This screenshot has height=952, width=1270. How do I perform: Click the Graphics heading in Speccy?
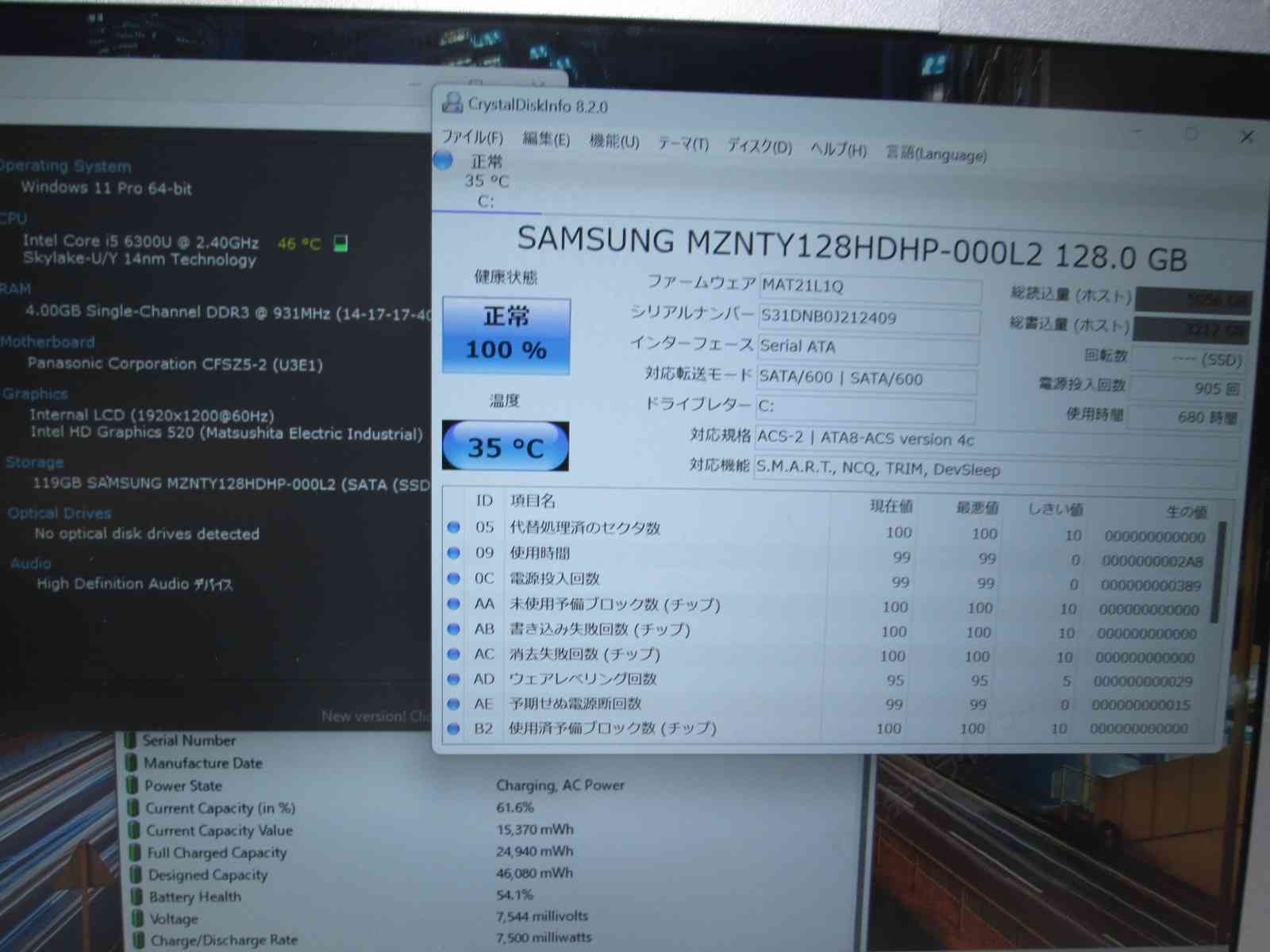tap(35, 393)
